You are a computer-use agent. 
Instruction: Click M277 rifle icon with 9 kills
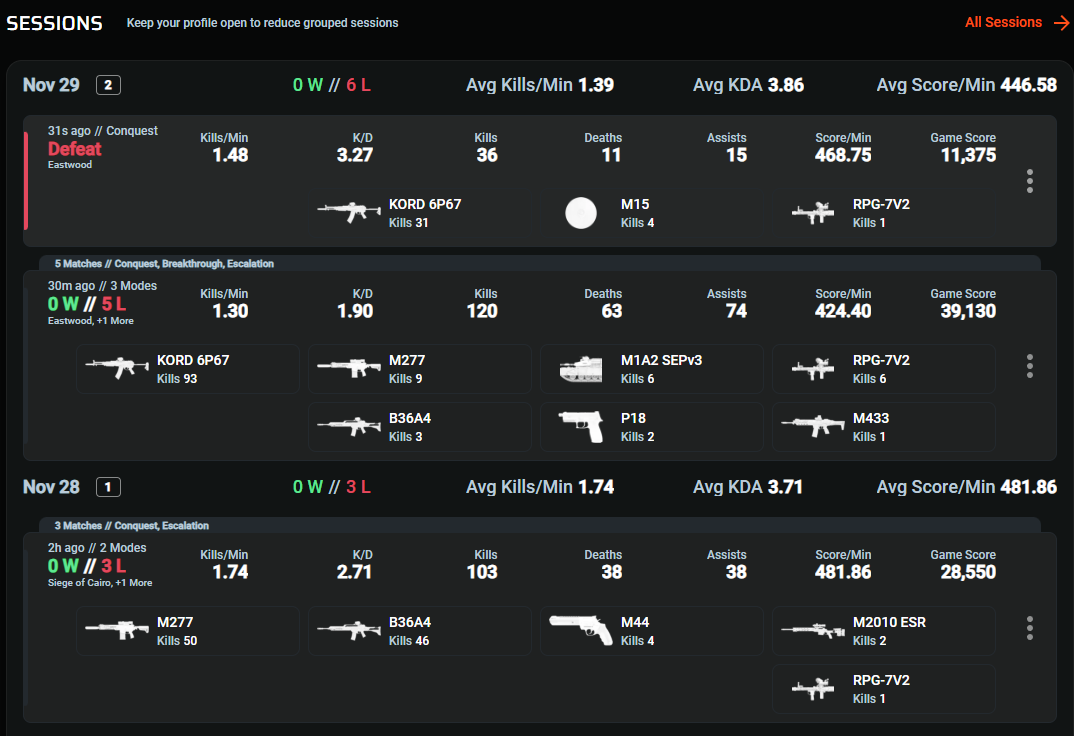[349, 368]
